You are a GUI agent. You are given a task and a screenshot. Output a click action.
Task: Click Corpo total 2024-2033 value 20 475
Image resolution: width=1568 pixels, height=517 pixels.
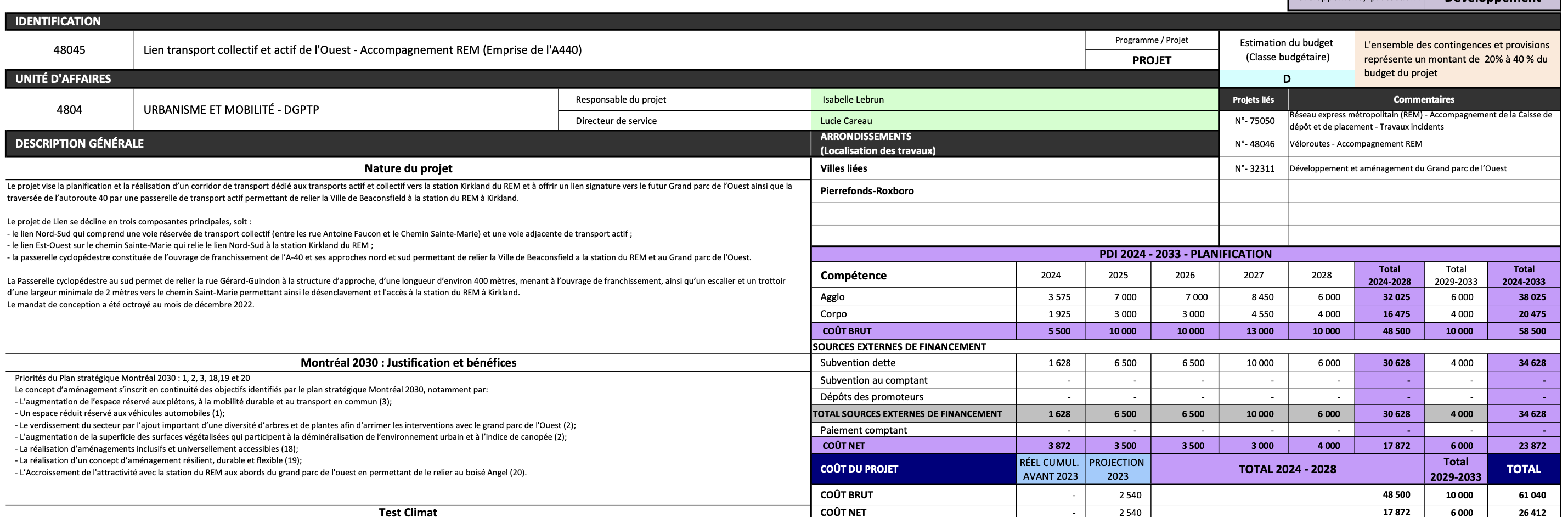(x=1532, y=314)
